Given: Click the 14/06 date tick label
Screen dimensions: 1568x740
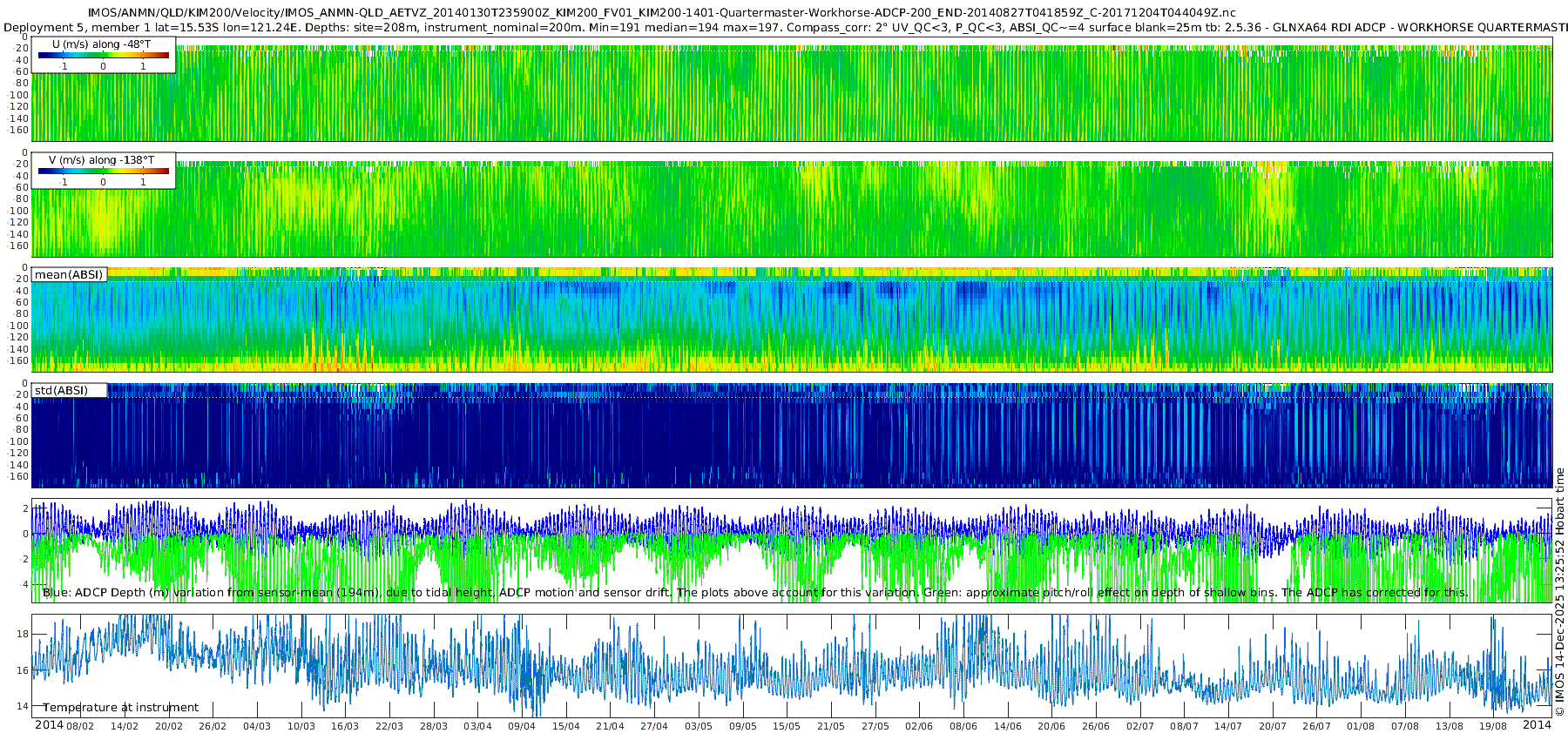Looking at the screenshot, I should click(x=1008, y=726).
